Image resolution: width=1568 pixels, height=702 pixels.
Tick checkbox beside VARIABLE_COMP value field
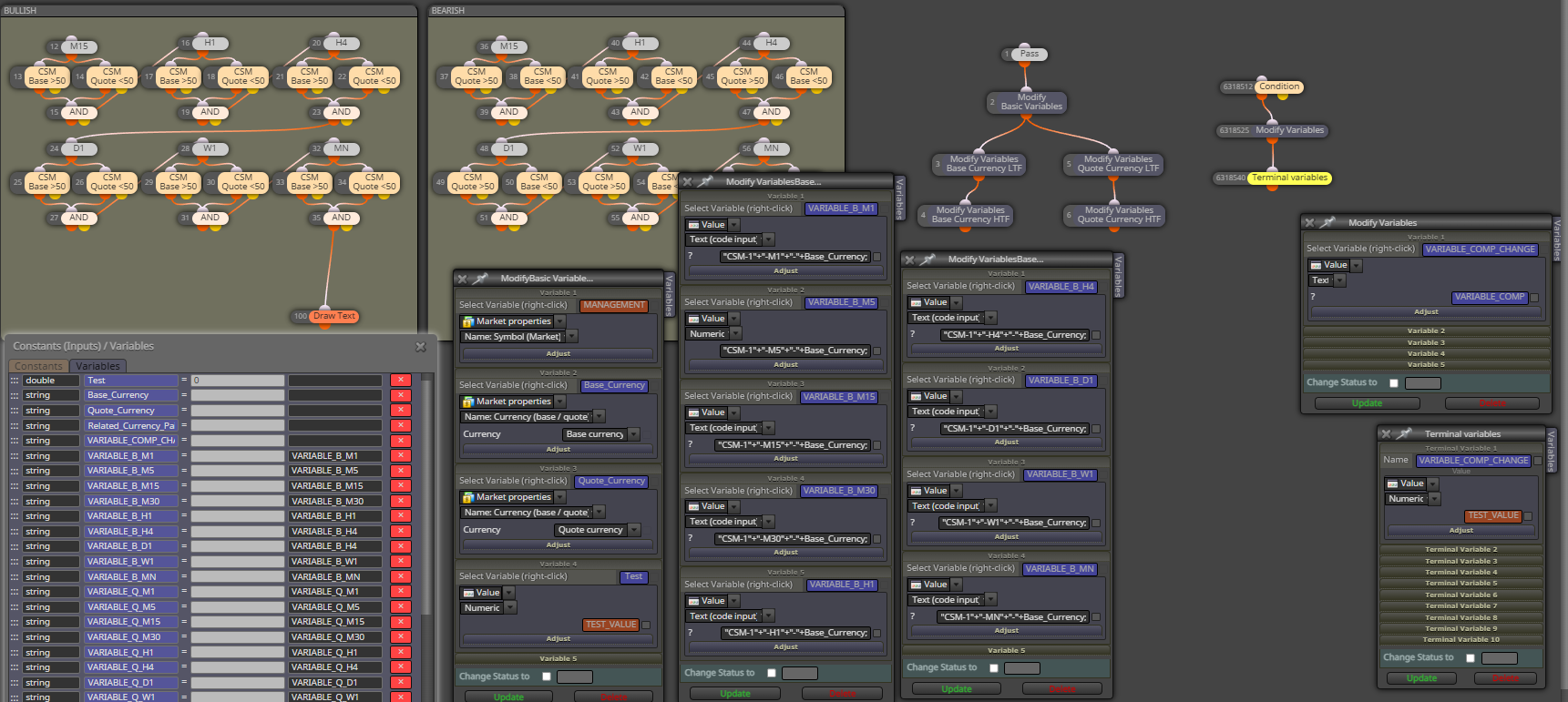coord(1534,298)
